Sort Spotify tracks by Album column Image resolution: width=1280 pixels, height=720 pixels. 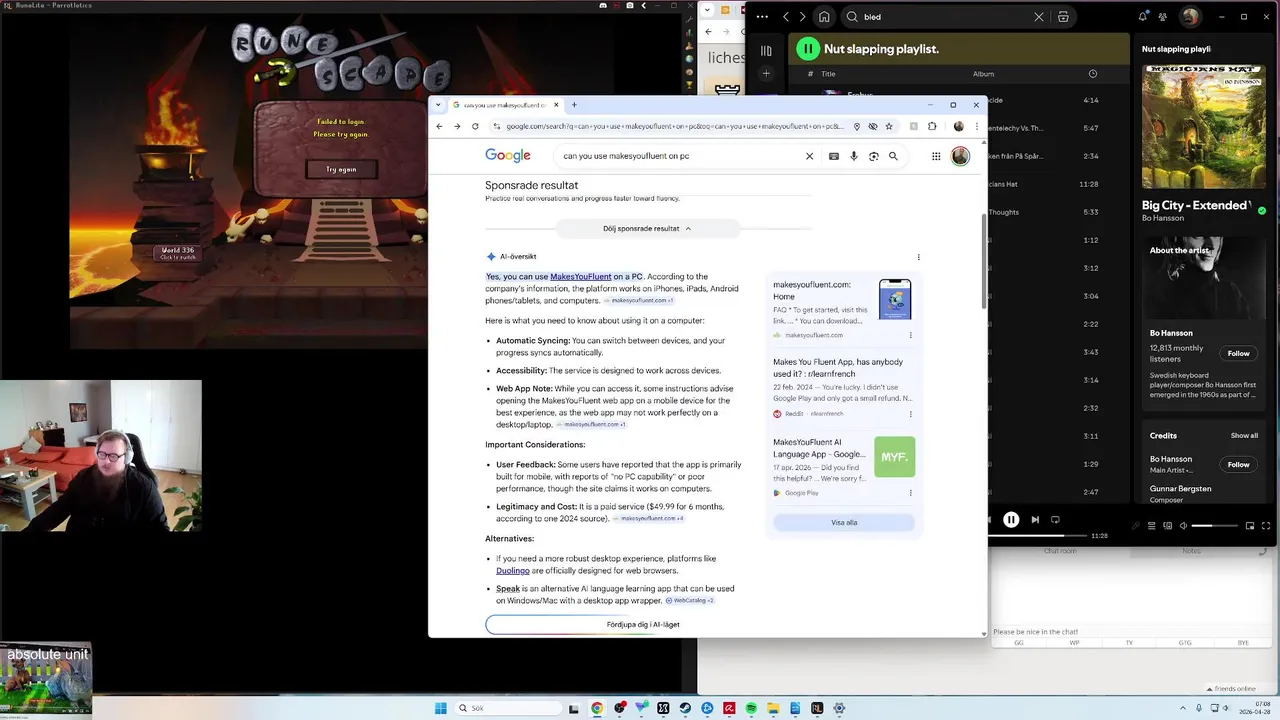[983, 74]
